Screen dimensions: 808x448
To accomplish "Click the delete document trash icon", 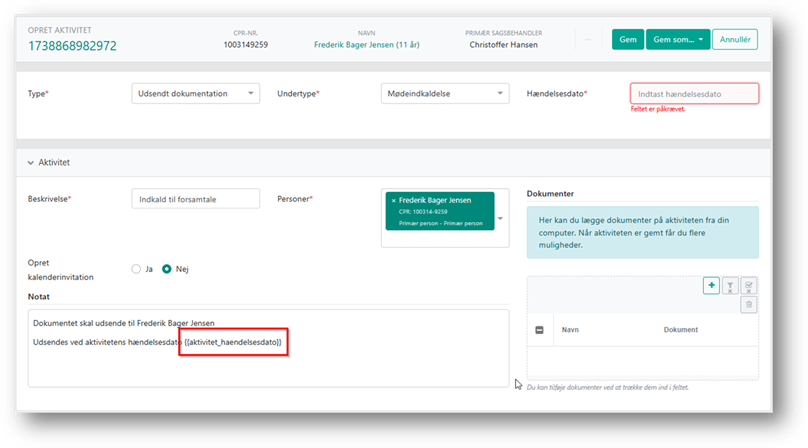I will [x=749, y=304].
